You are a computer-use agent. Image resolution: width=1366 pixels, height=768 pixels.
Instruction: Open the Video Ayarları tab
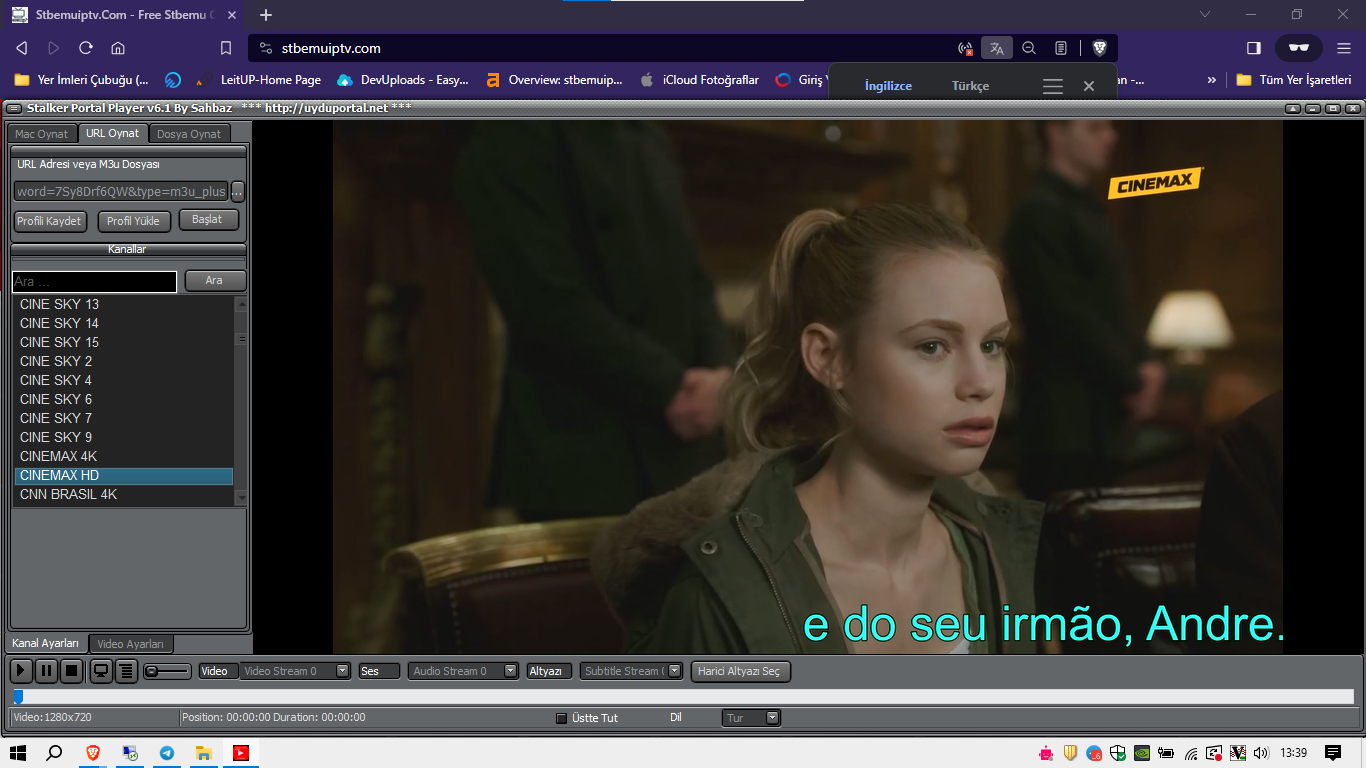(131, 644)
